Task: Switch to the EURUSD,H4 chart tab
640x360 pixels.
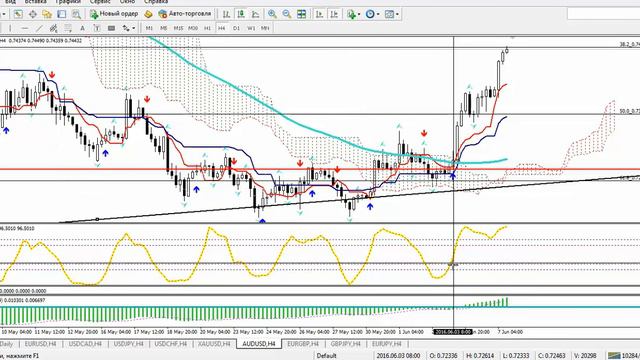Action: [x=40, y=344]
